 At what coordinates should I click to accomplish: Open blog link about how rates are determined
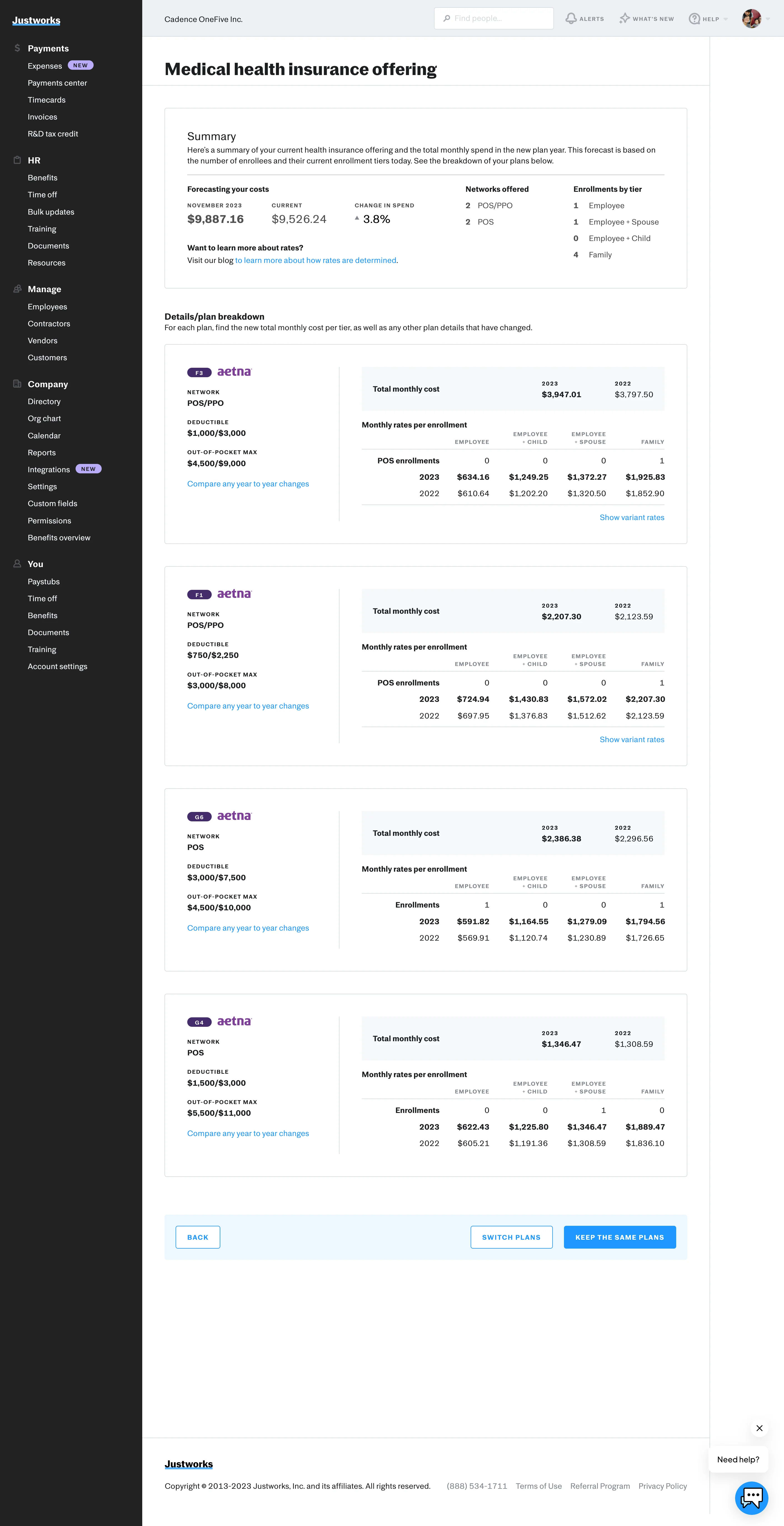click(x=316, y=260)
